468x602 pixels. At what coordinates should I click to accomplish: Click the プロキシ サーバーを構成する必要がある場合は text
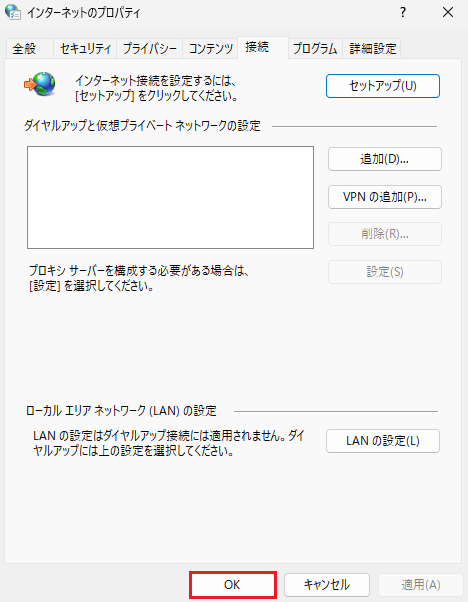[139, 278]
